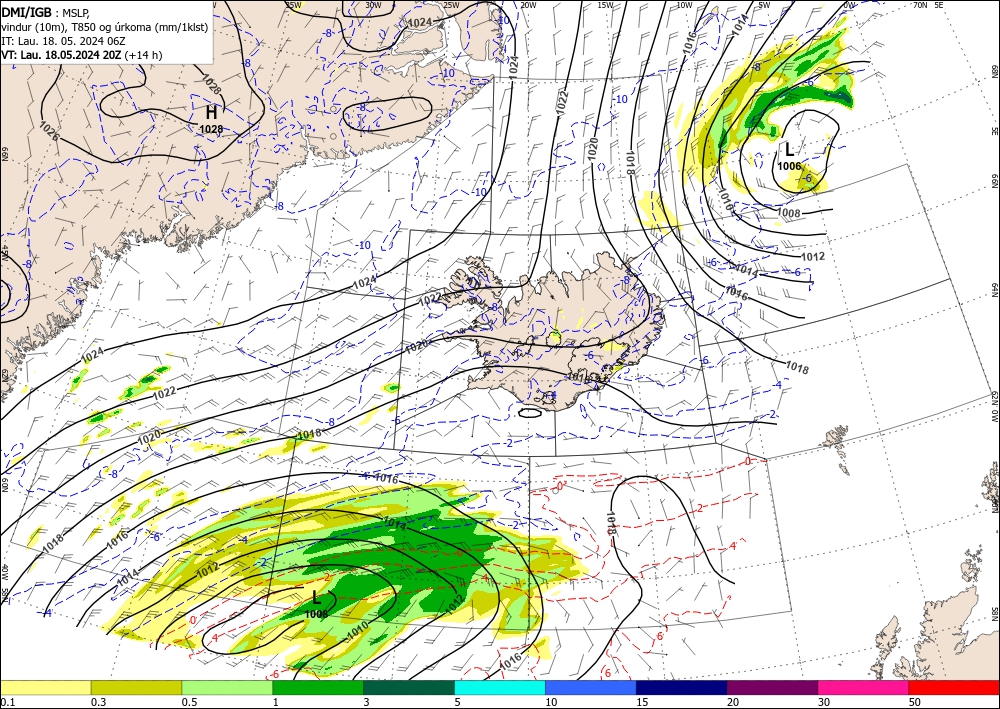Click the '1006' pressure value text
The height and width of the screenshot is (709, 1000).
(x=789, y=166)
